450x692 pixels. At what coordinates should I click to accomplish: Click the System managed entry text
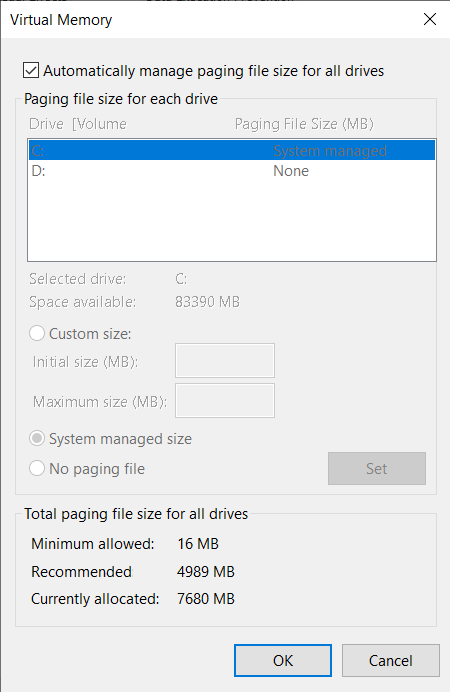(330, 150)
